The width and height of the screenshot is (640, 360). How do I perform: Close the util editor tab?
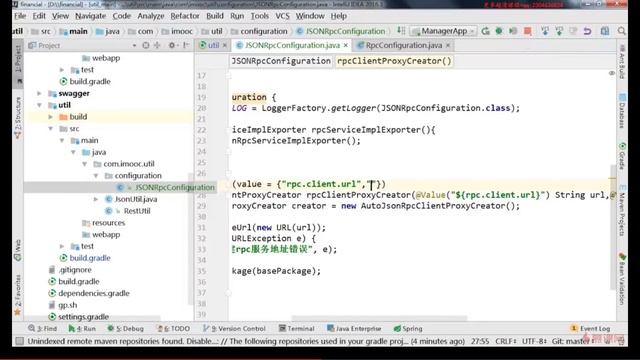click(x=224, y=45)
